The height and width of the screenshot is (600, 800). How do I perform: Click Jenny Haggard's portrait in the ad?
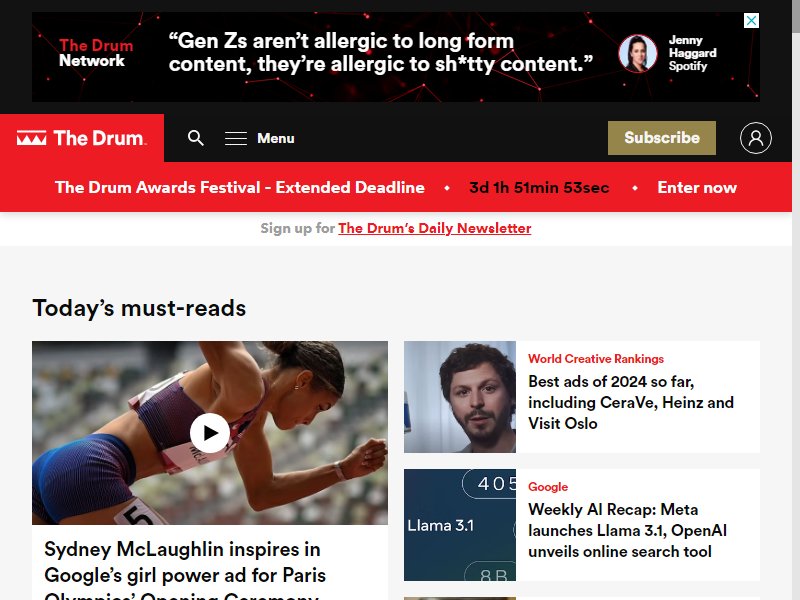tap(638, 54)
